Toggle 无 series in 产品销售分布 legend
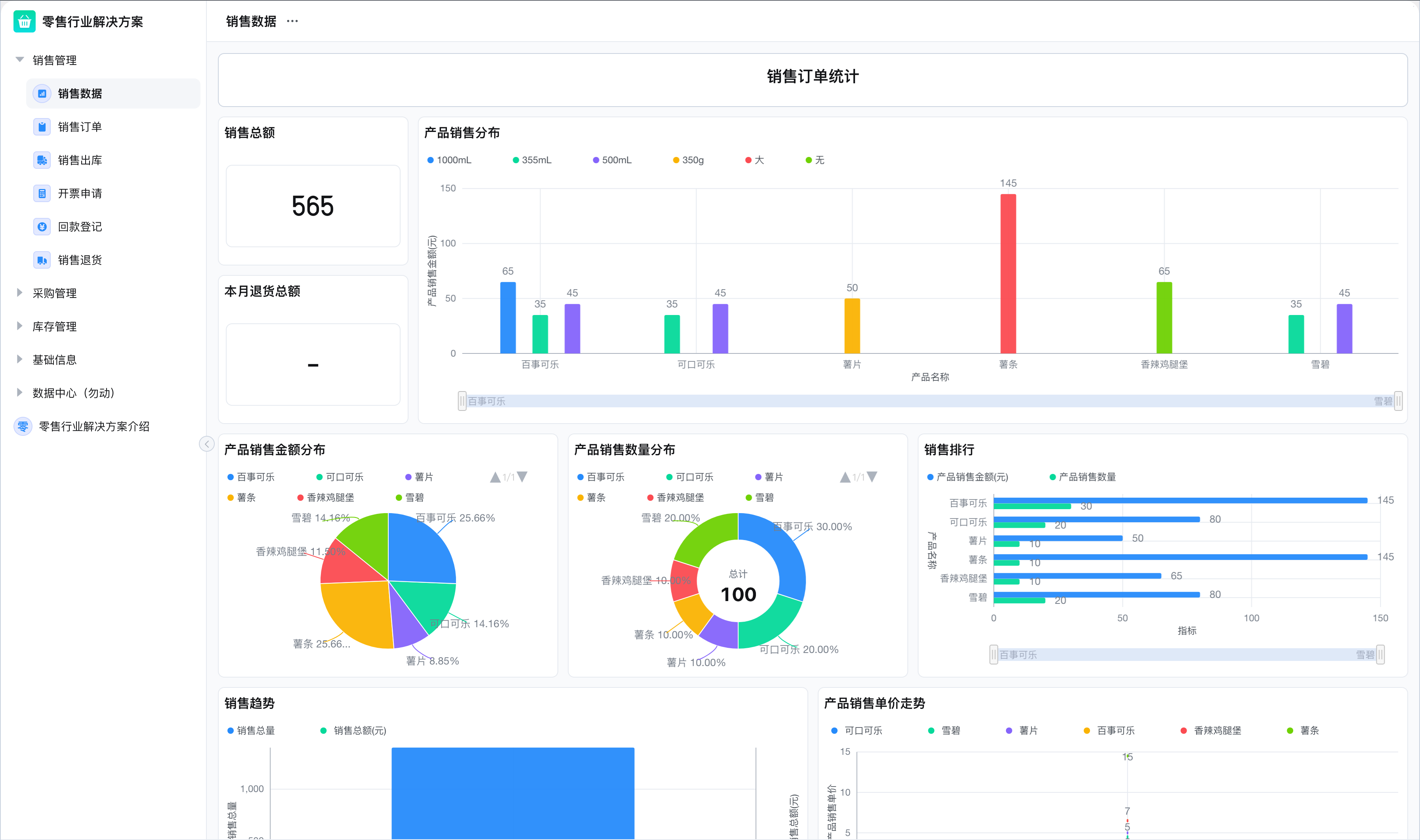This screenshot has height=840, width=1420. [x=815, y=160]
